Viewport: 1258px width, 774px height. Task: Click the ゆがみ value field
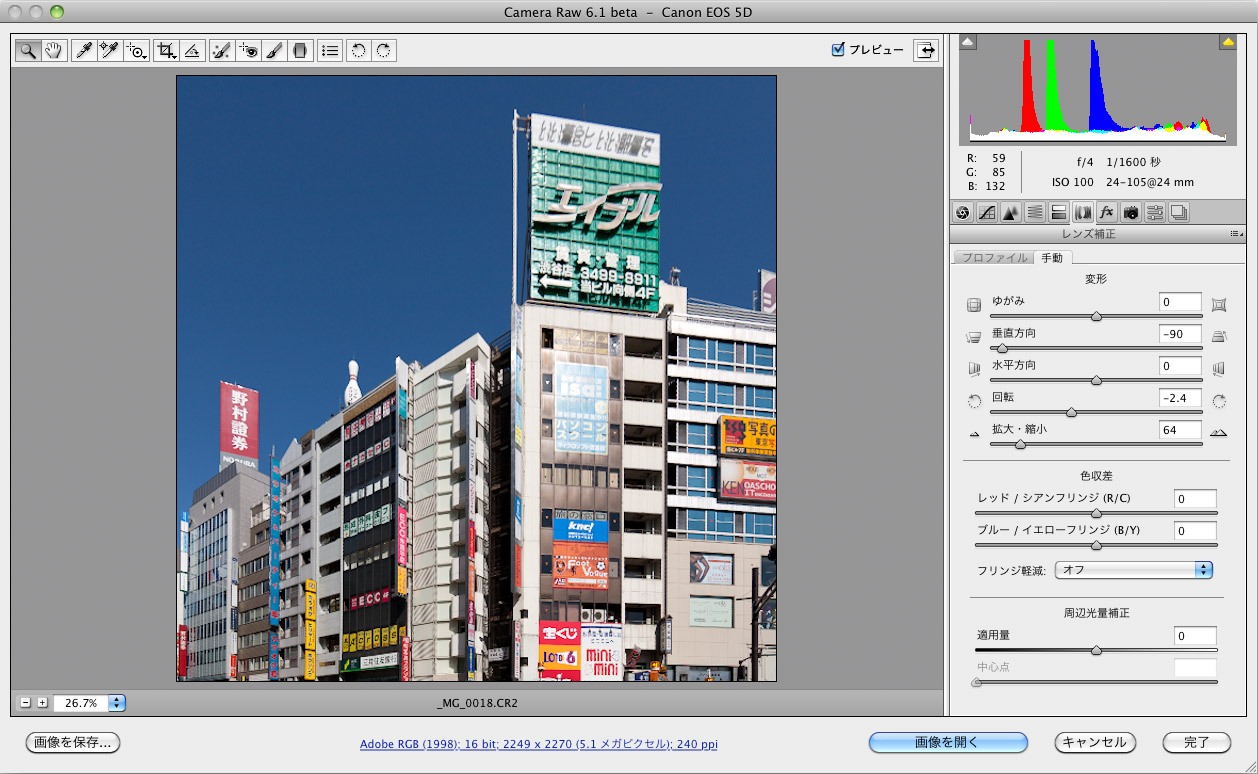pos(1180,302)
